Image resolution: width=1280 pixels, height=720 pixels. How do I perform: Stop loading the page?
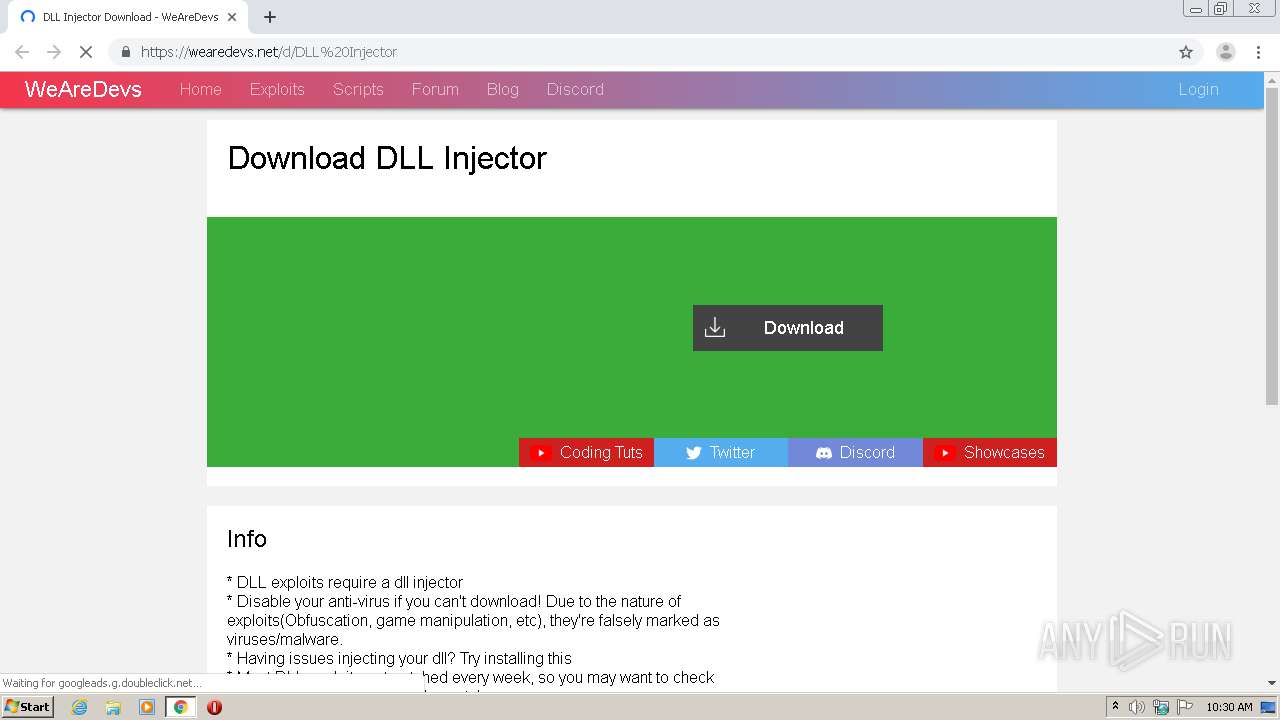(85, 52)
